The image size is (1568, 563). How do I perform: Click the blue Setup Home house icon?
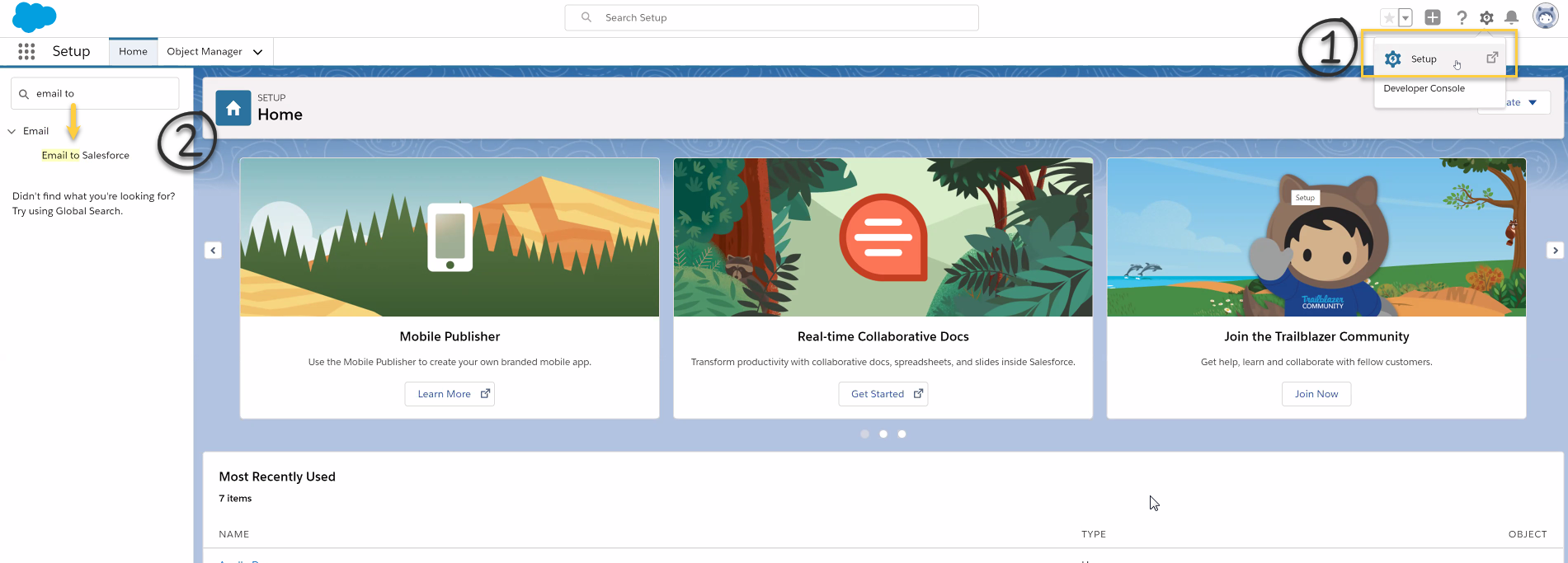coord(233,108)
